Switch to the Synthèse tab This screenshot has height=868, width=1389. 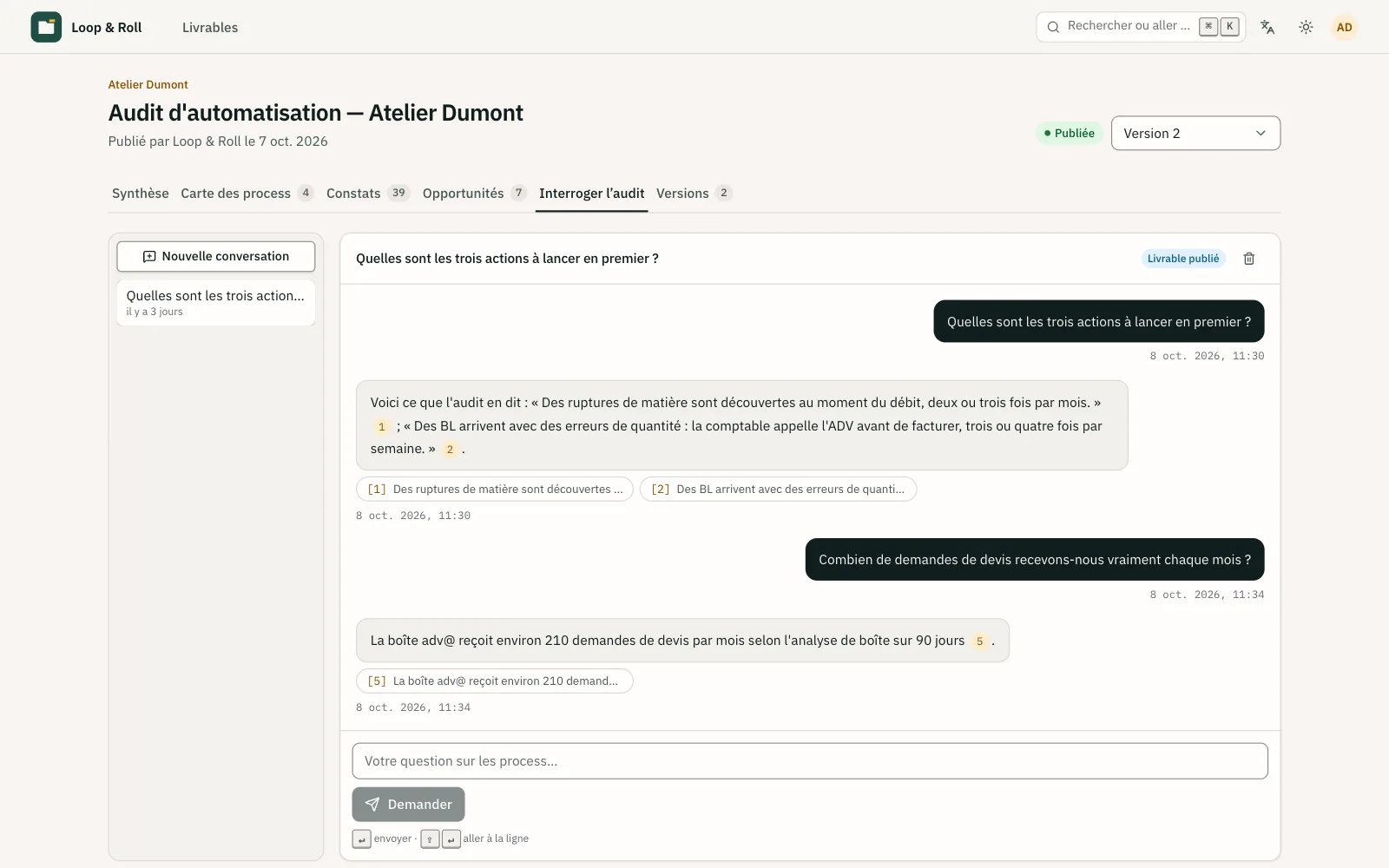click(x=140, y=193)
